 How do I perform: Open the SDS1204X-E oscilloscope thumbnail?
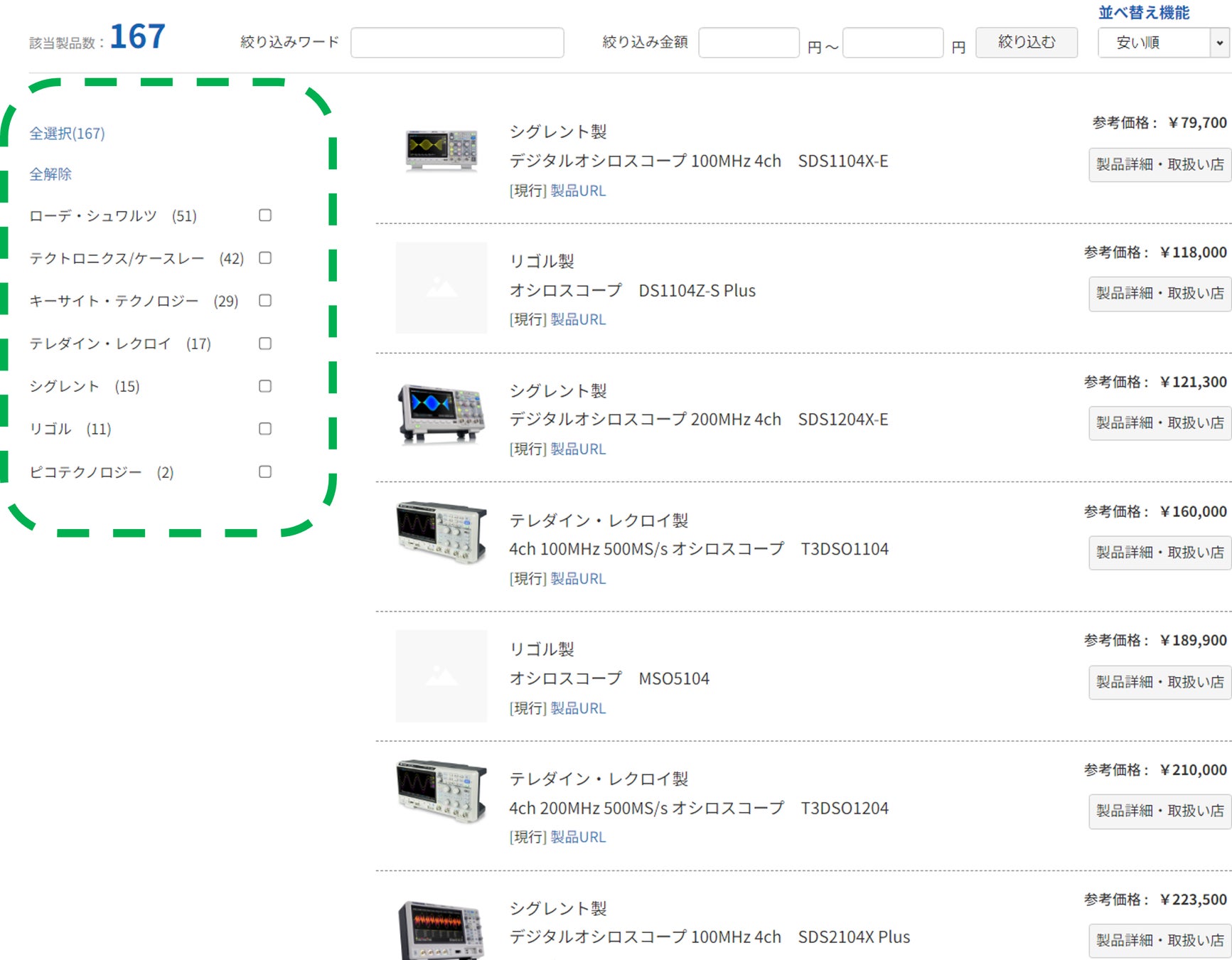(441, 412)
